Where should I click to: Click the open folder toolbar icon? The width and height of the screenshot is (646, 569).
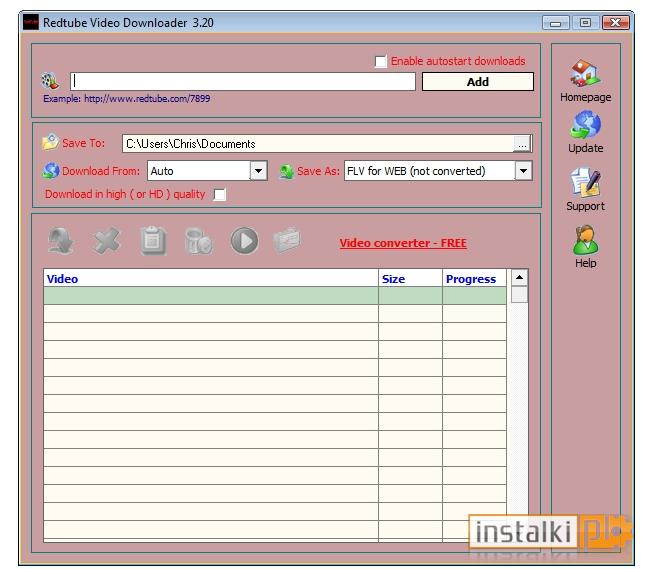coord(287,240)
